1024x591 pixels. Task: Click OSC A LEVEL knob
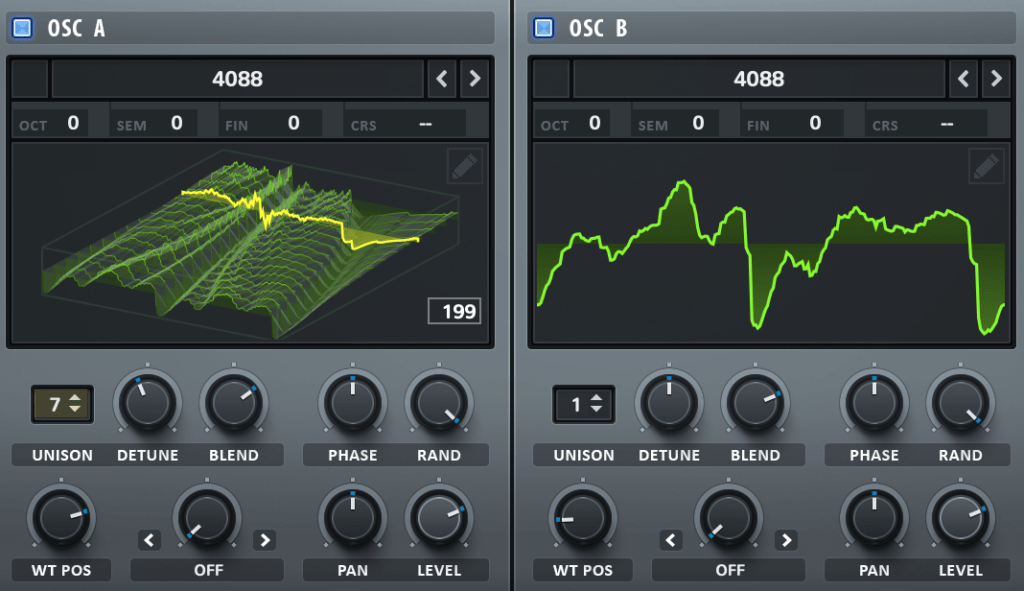439,518
